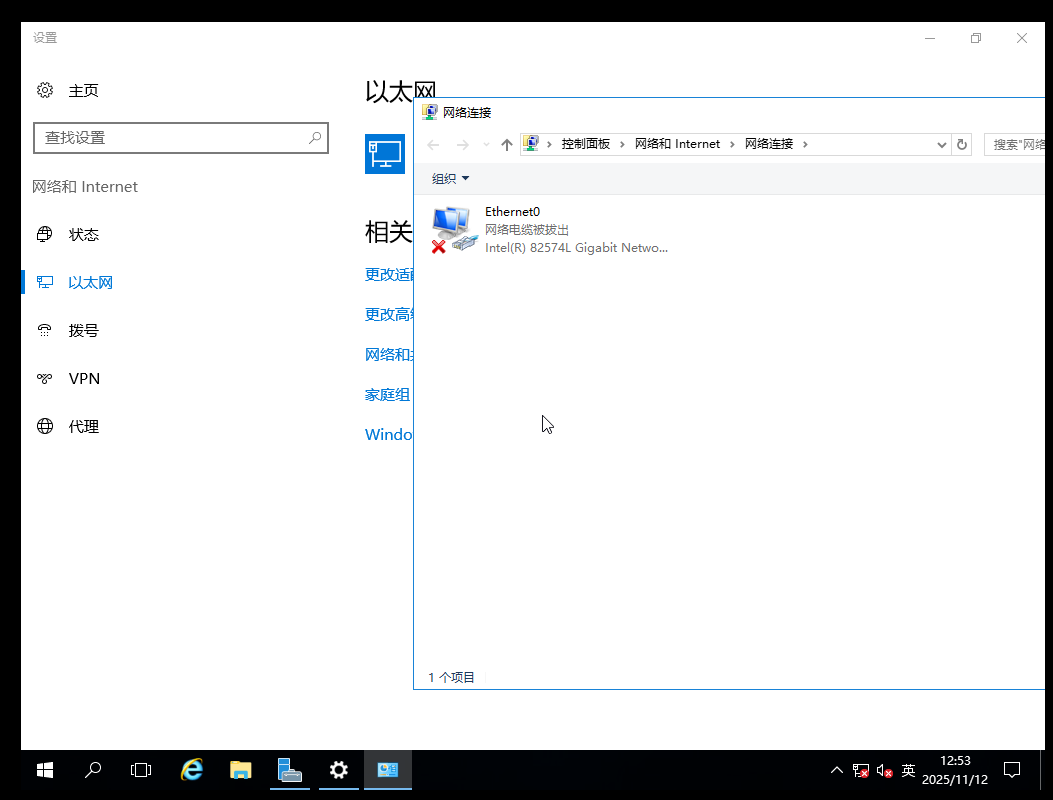Click the 英 input method indicator
Image resolution: width=1053 pixels, height=800 pixels.
(908, 770)
